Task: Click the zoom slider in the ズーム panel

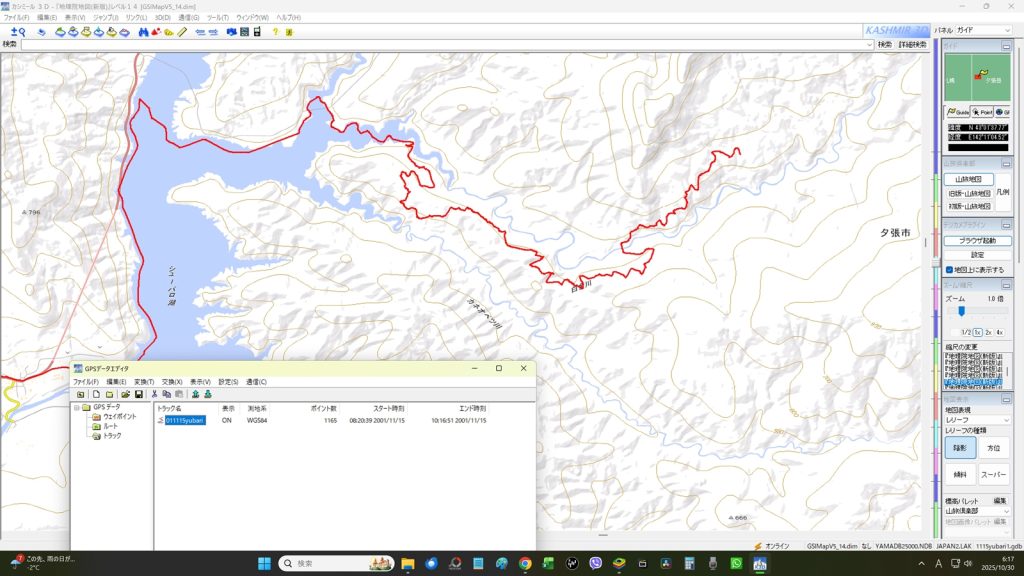Action: 962,311
